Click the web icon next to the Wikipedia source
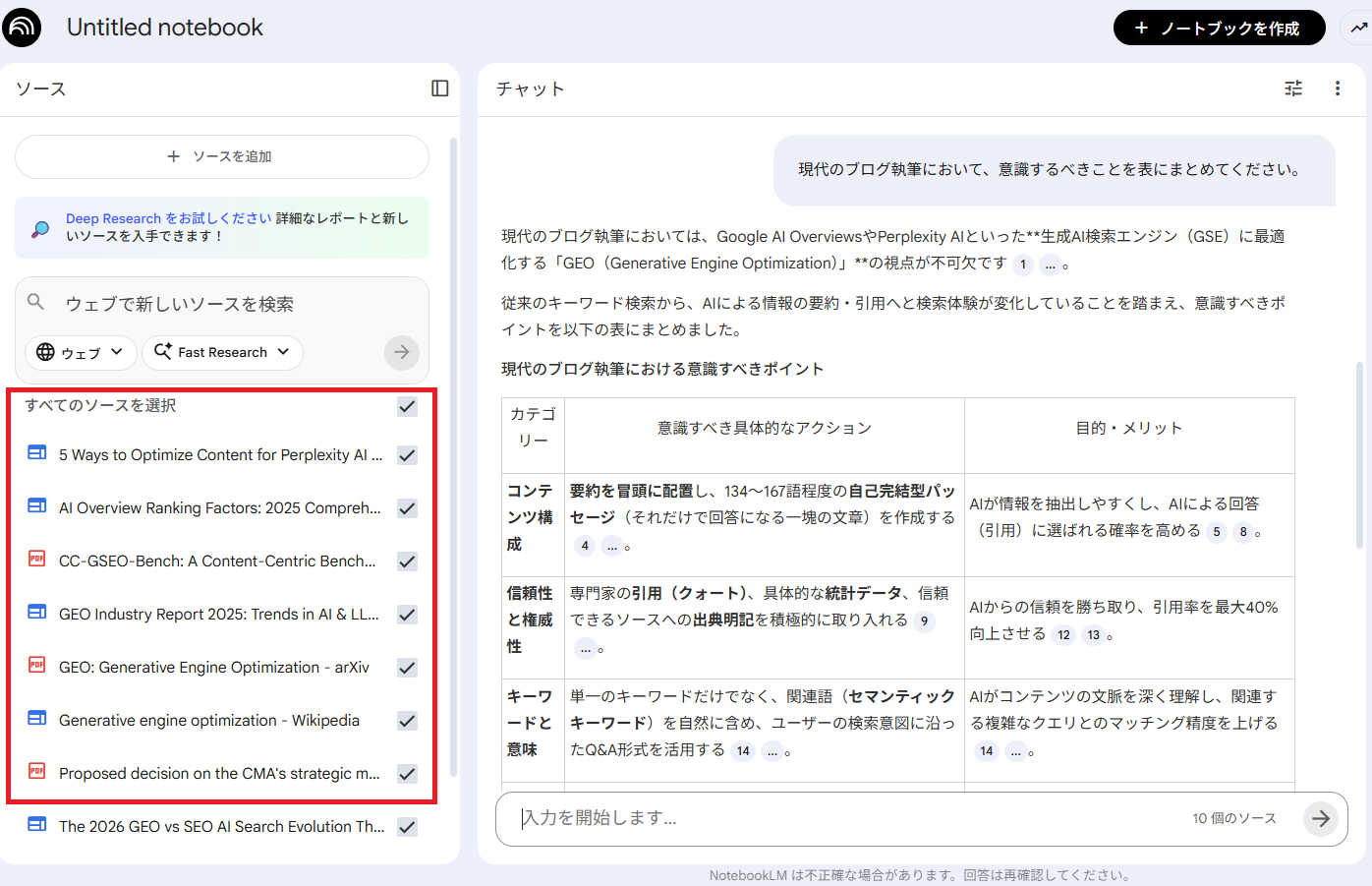This screenshot has height=886, width=1372. 36,720
